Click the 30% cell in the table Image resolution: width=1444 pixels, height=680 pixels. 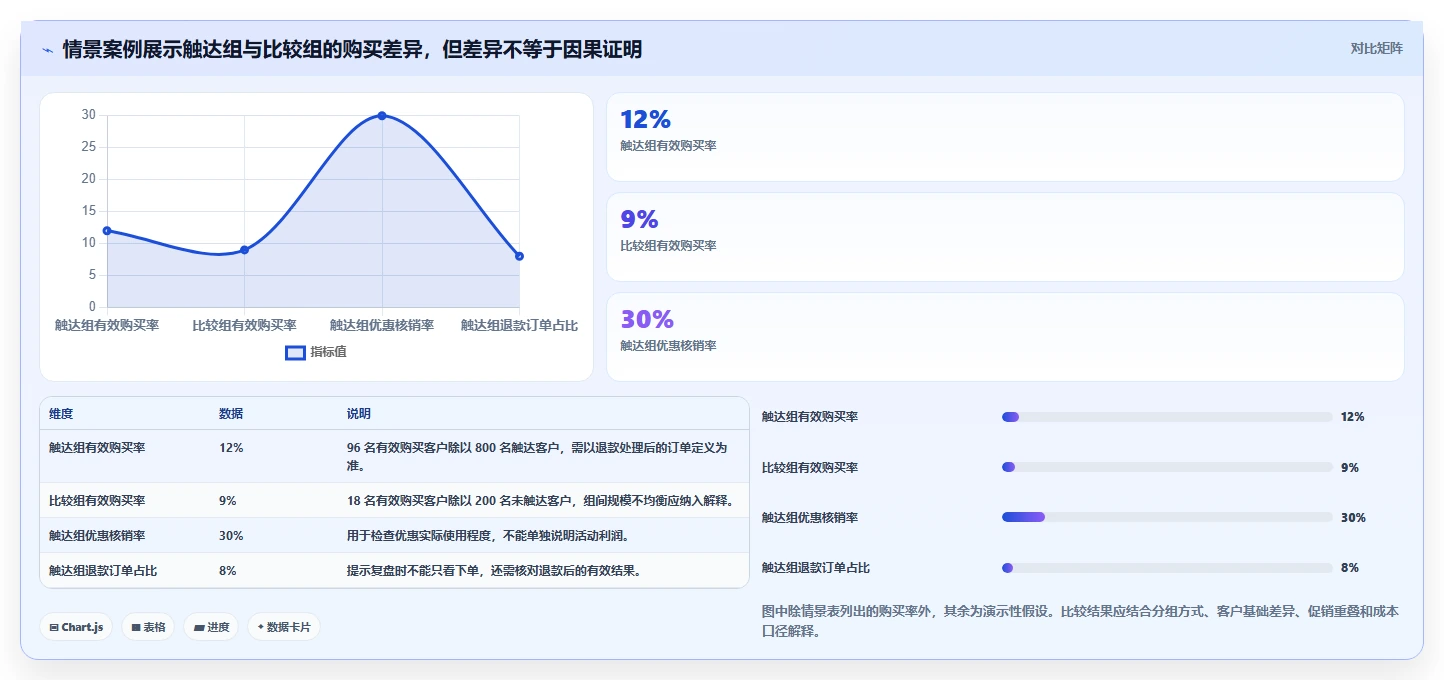(x=231, y=536)
